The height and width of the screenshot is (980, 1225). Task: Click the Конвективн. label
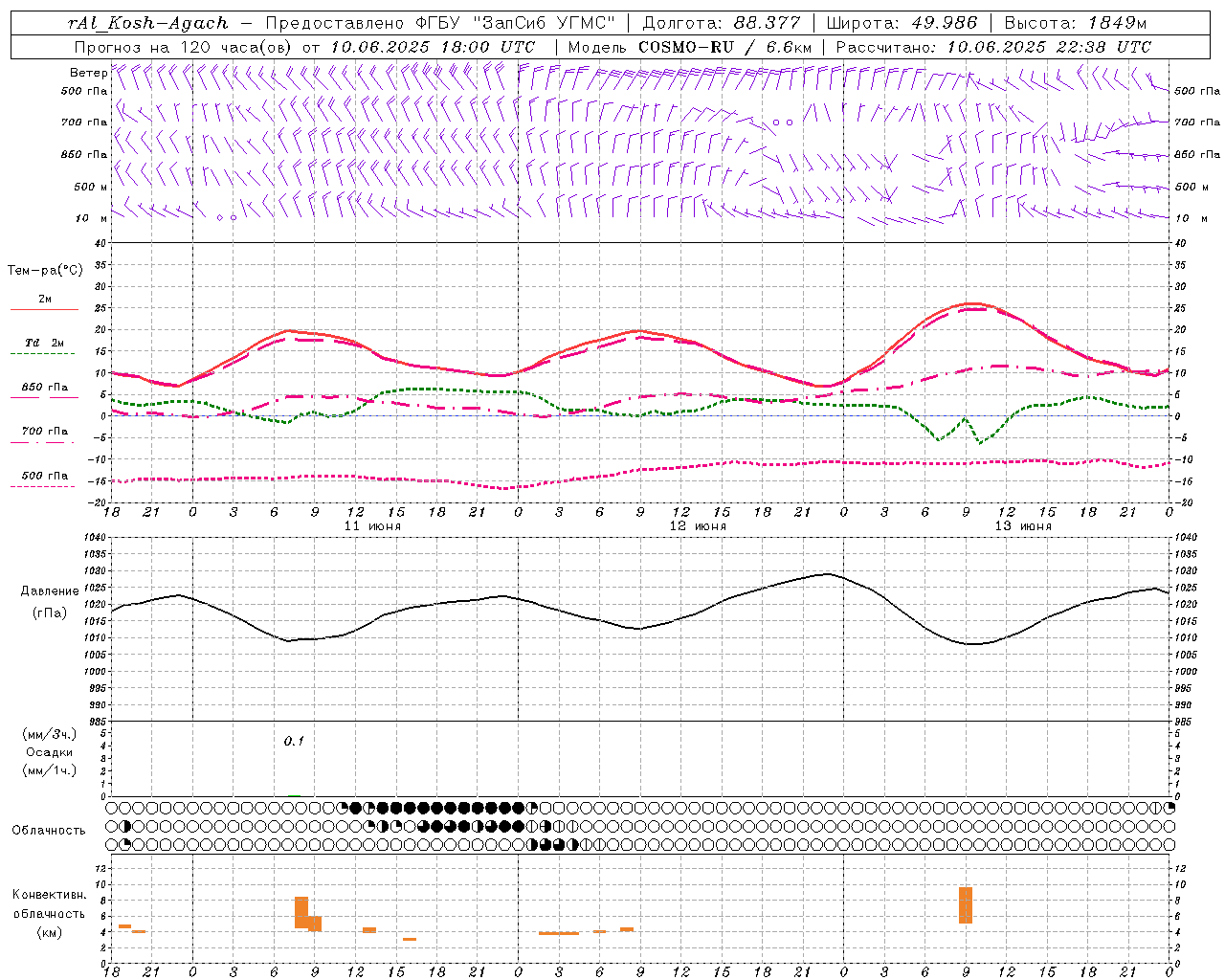click(x=50, y=895)
